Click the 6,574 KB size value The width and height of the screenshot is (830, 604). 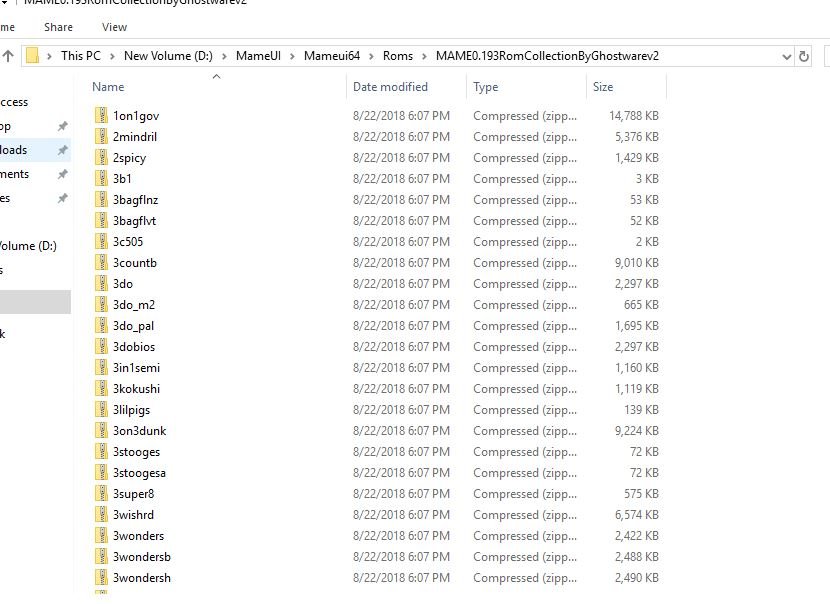point(637,515)
